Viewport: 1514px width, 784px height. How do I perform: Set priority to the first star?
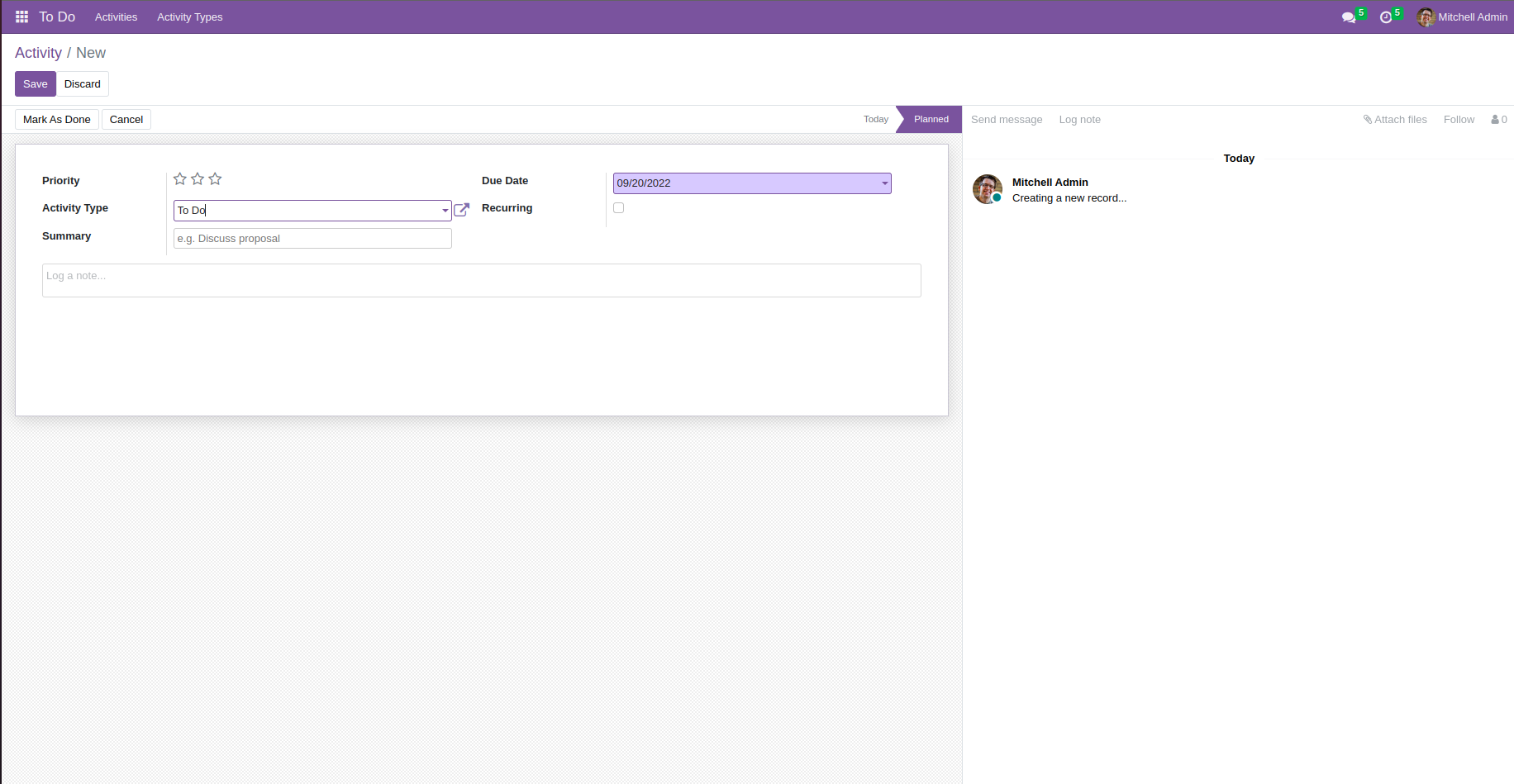[180, 179]
